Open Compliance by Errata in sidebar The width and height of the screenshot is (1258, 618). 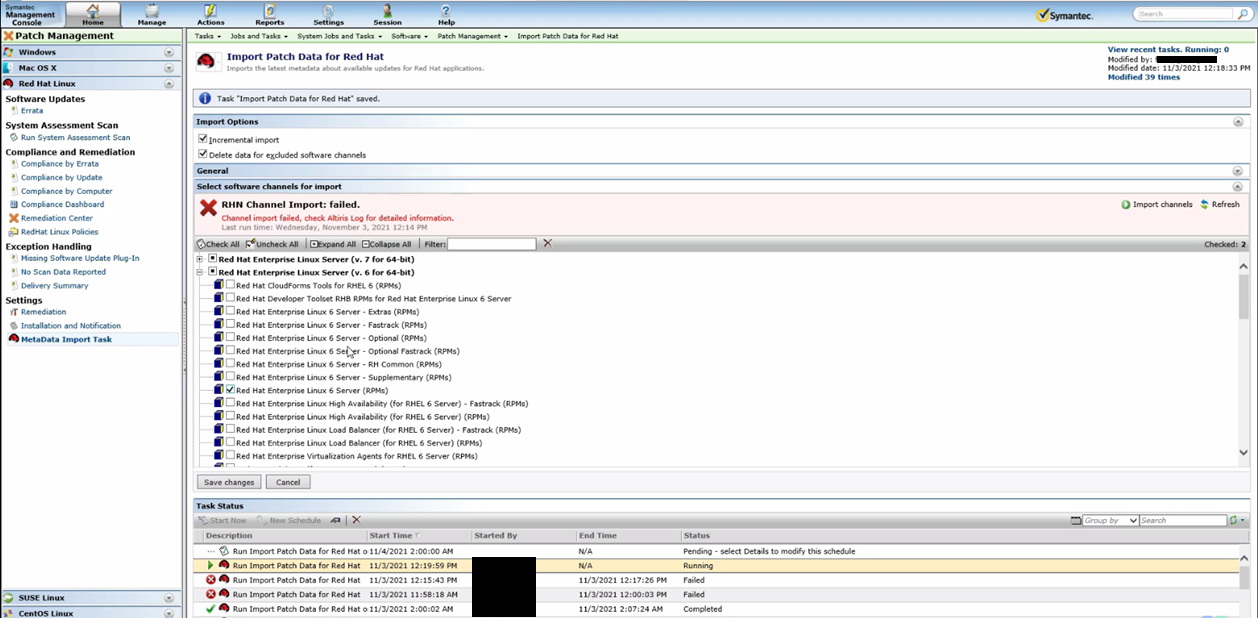click(x=60, y=164)
